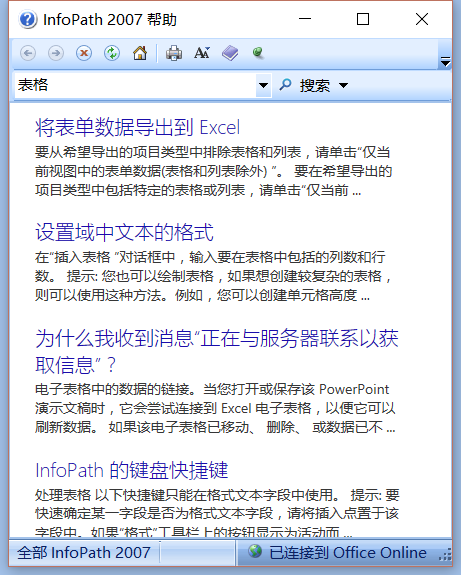The width and height of the screenshot is (461, 575).
Task: Click the description starting with 要从希望导出的项目类型
Action: (x=214, y=171)
